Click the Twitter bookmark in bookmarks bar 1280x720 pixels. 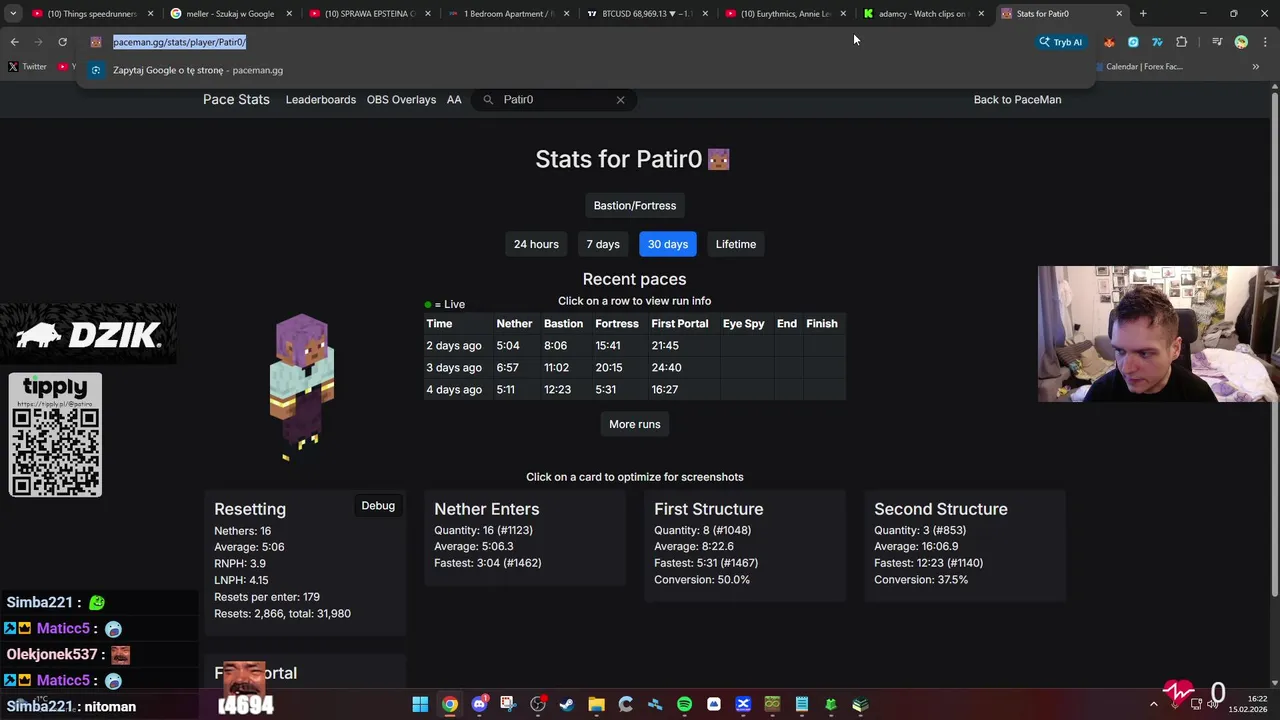27,67
